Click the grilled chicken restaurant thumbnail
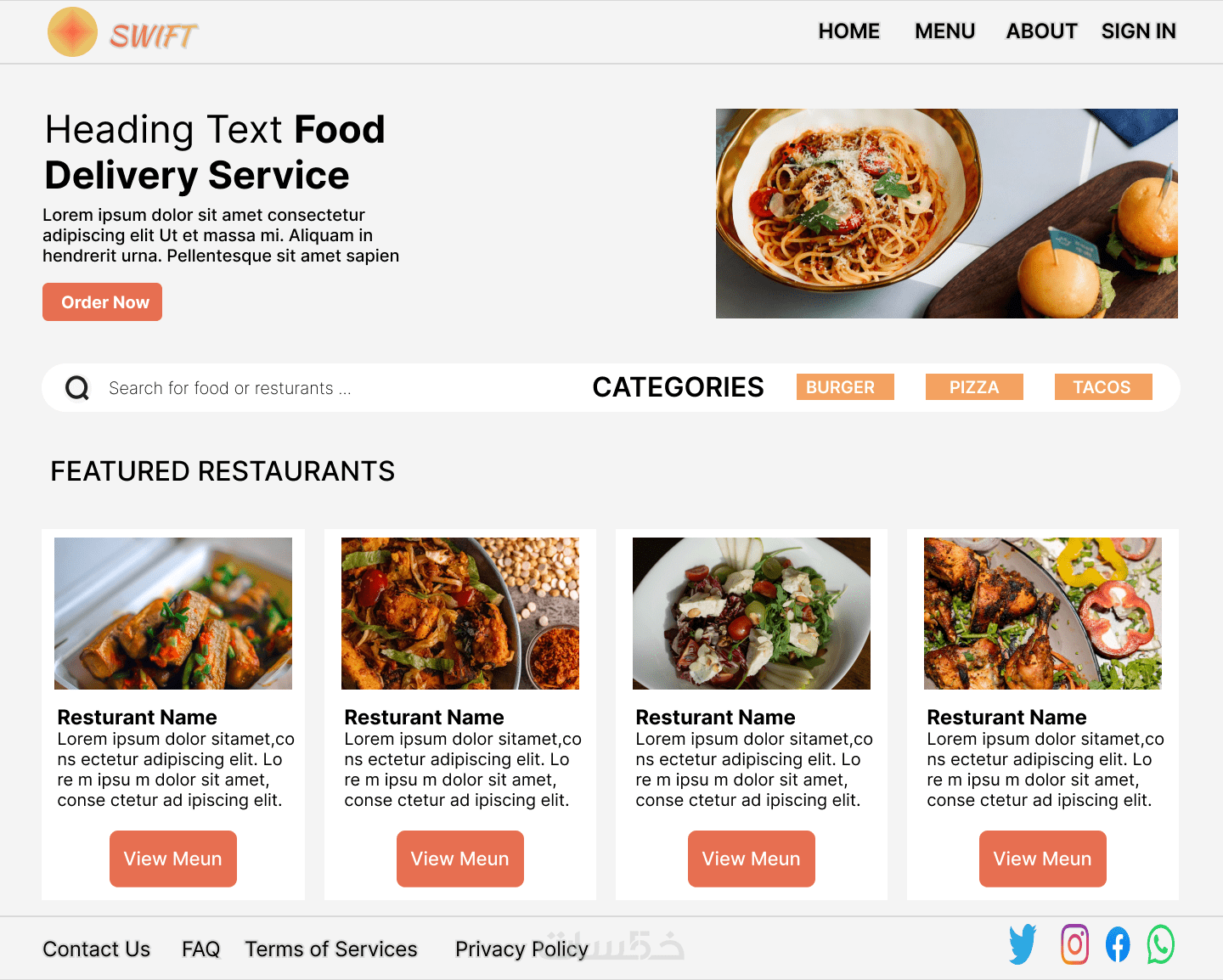1223x980 pixels. (x=1043, y=613)
